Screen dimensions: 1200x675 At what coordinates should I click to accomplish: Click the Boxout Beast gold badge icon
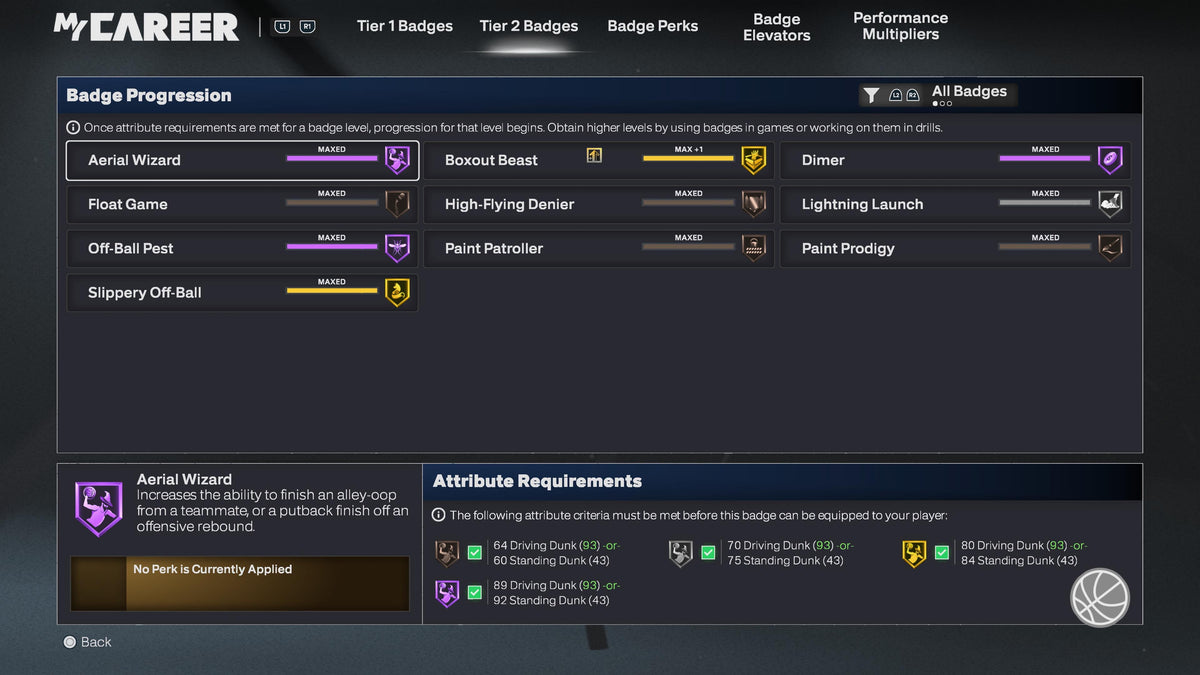[754, 160]
